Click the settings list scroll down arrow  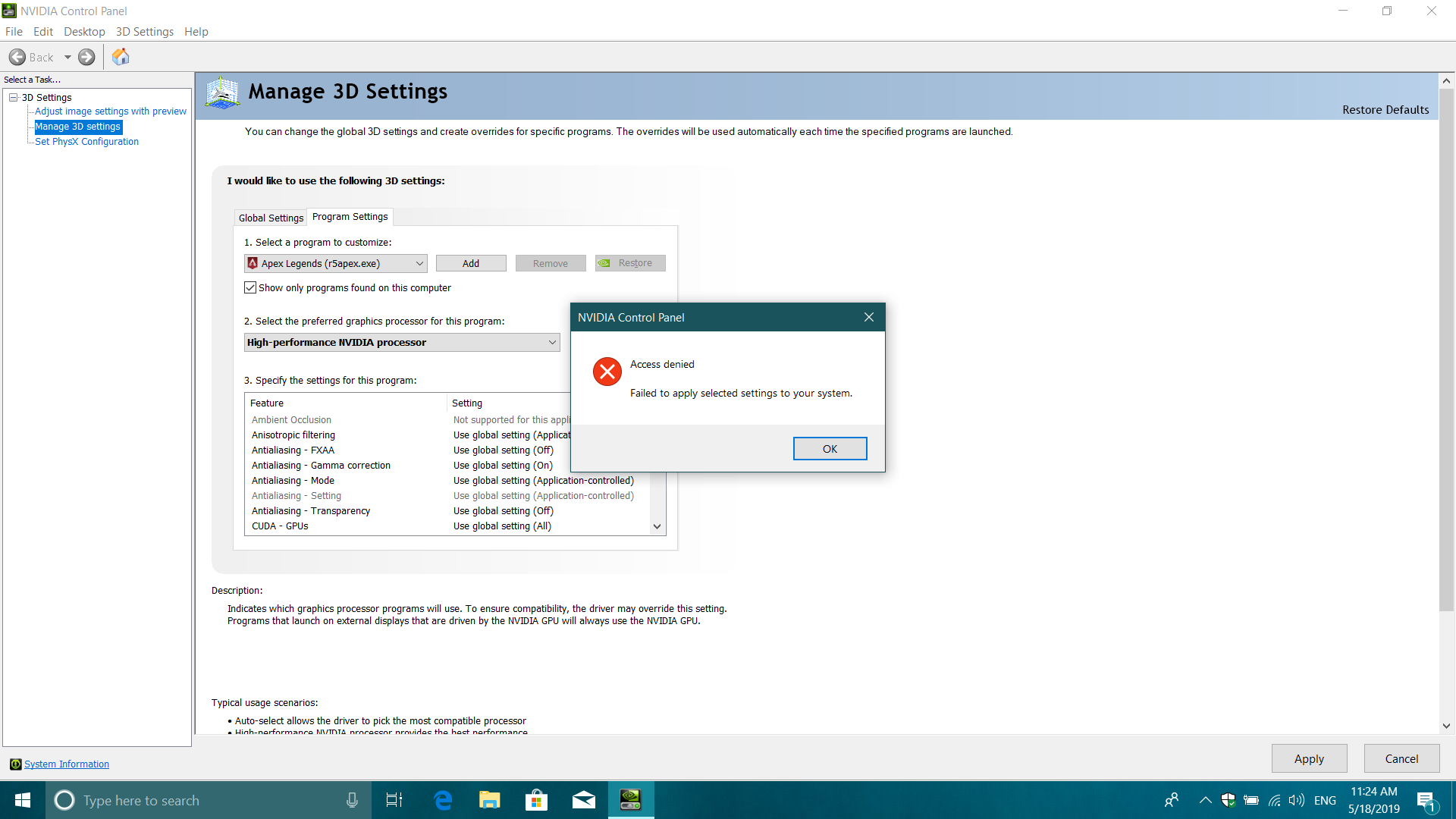tap(657, 526)
